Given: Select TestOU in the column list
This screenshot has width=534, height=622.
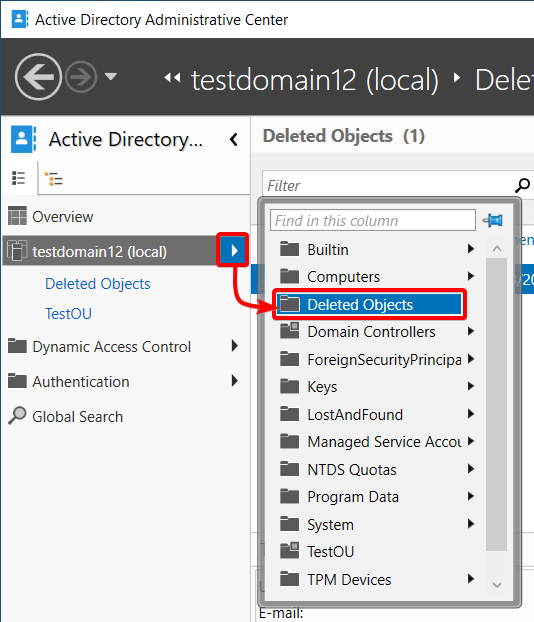Looking at the screenshot, I should (330, 552).
